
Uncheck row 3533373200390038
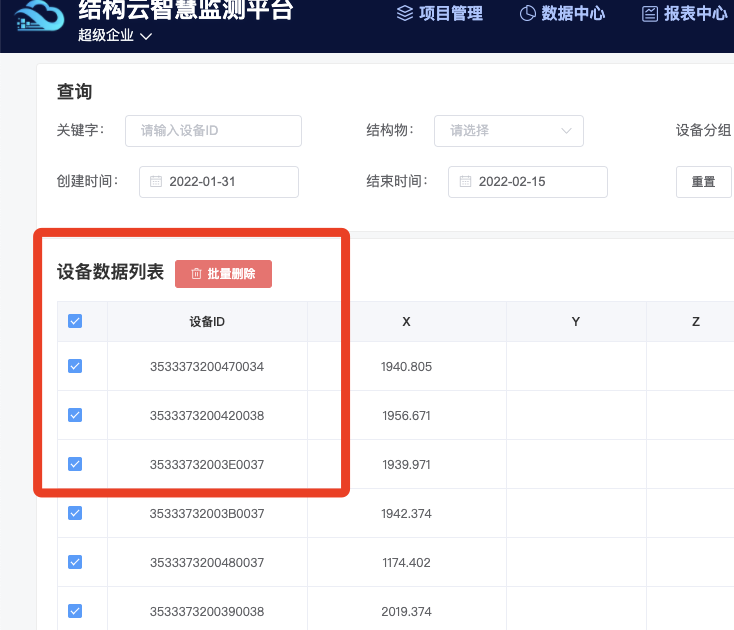click(x=75, y=611)
